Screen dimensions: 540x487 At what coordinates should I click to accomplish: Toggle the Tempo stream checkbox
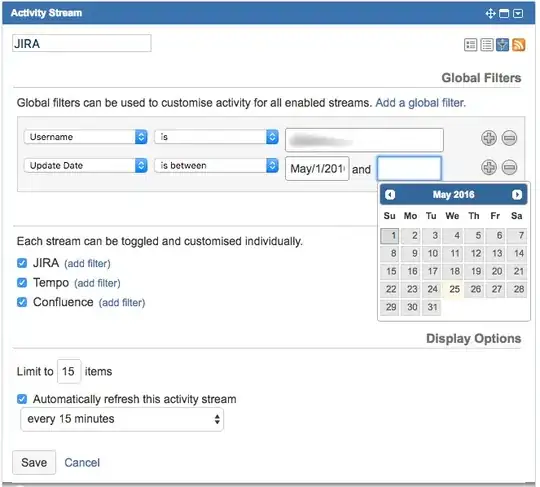(22, 283)
